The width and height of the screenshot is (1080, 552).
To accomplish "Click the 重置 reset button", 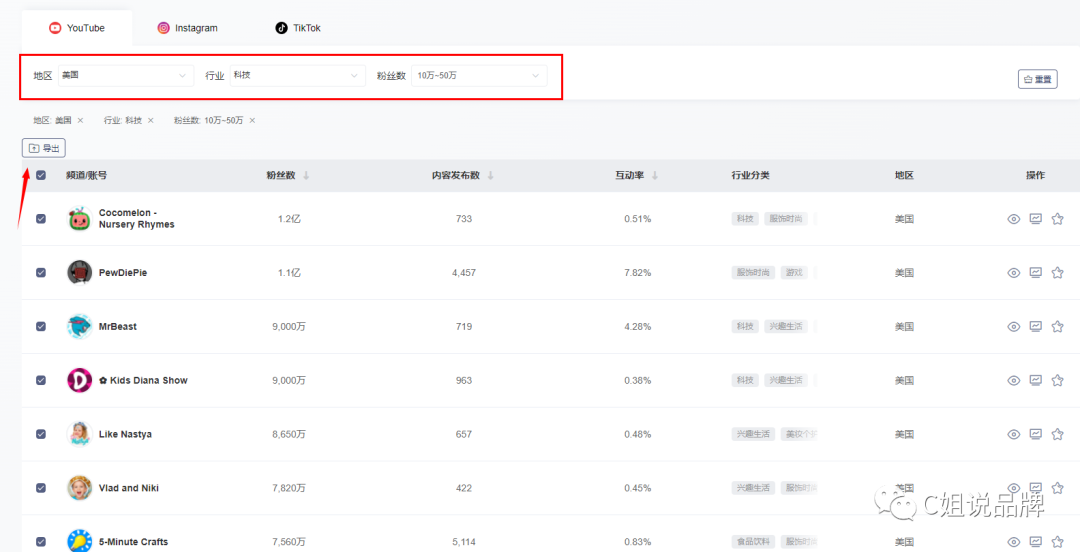I will coord(1037,79).
